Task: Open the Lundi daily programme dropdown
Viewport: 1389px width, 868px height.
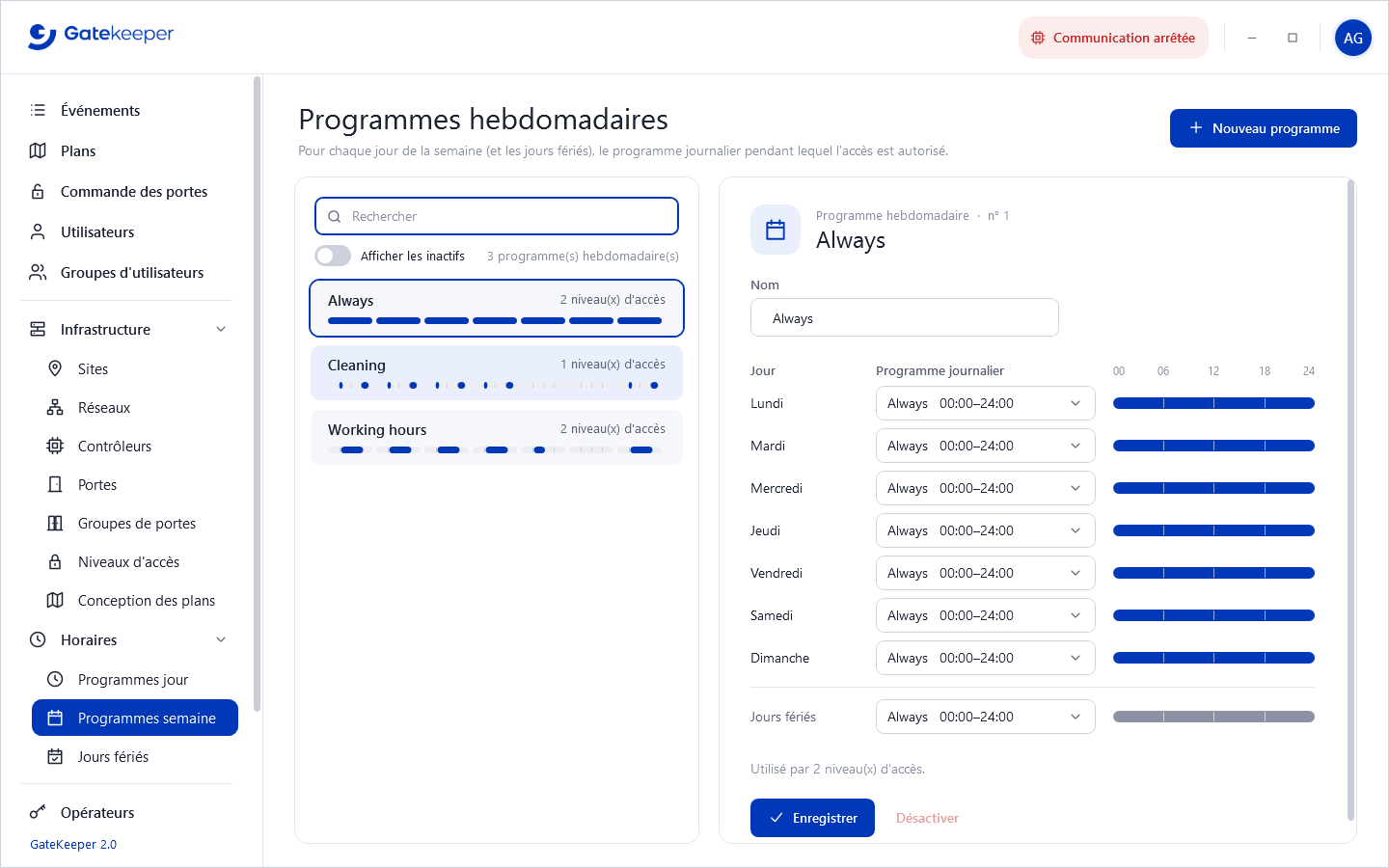Action: click(x=986, y=403)
